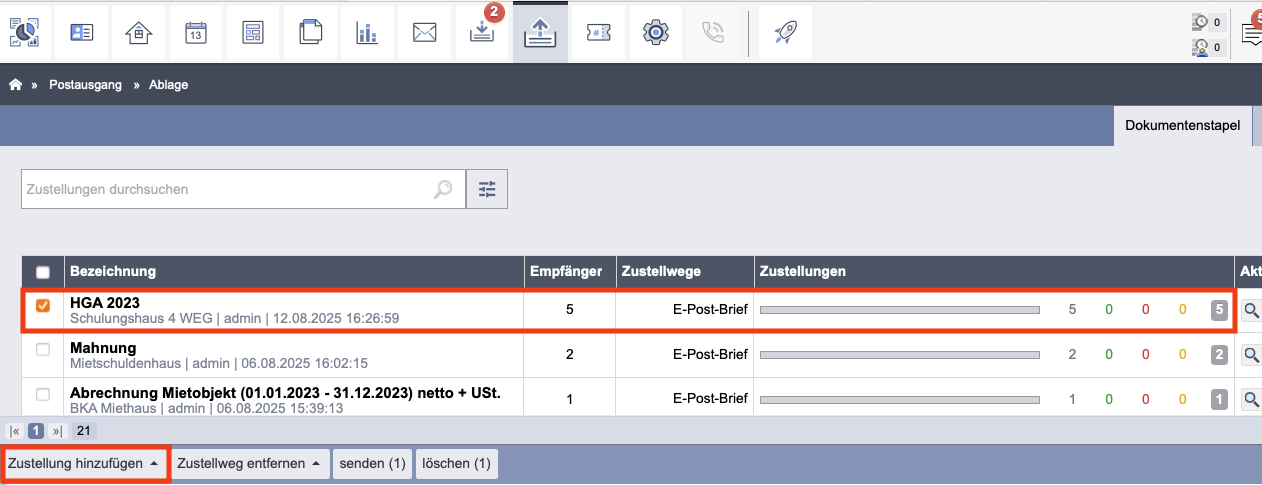Click the settings gear icon
This screenshot has height=485, width=1262.
655,33
